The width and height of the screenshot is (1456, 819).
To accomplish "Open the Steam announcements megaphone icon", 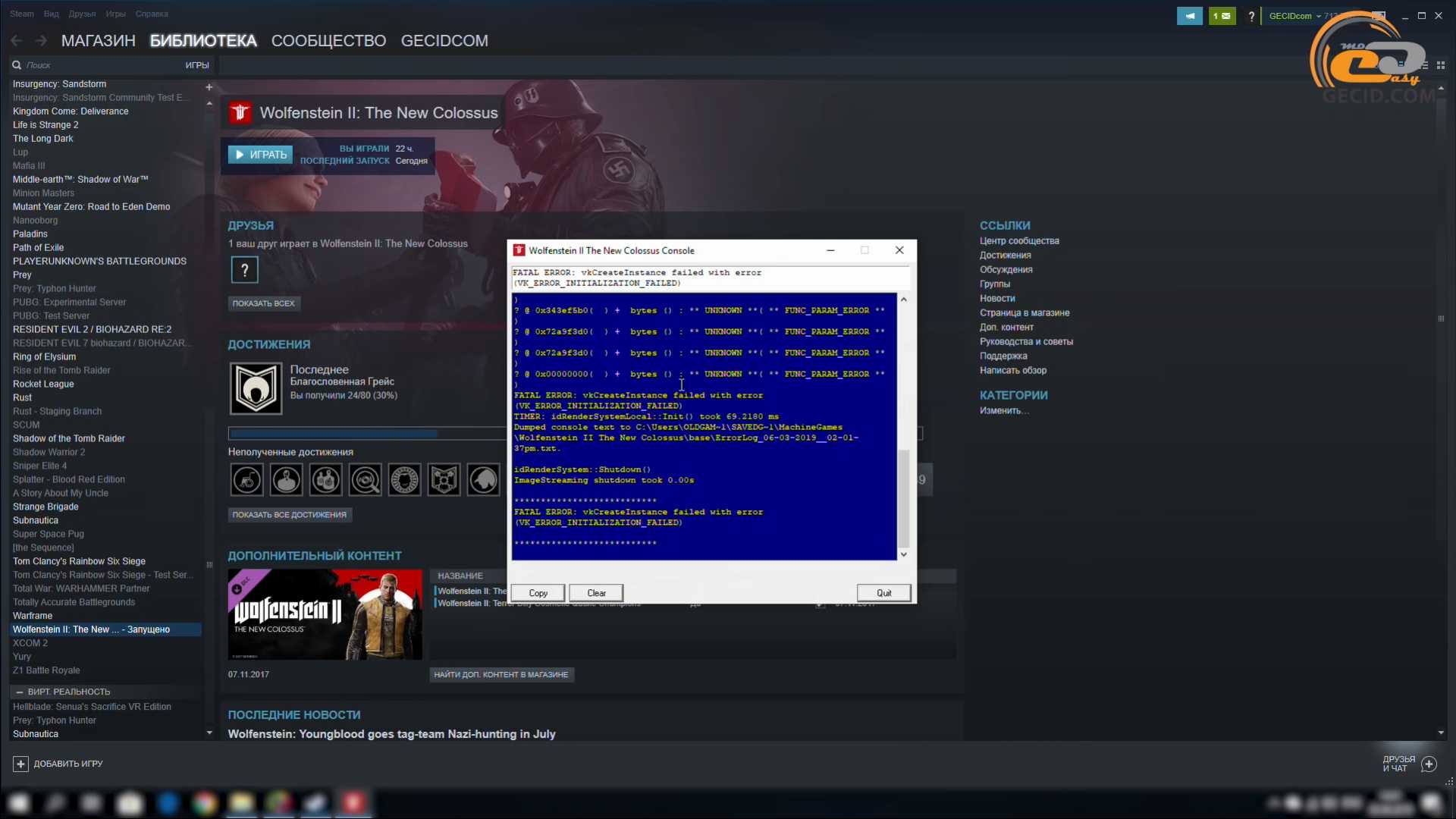I will coord(1189,16).
